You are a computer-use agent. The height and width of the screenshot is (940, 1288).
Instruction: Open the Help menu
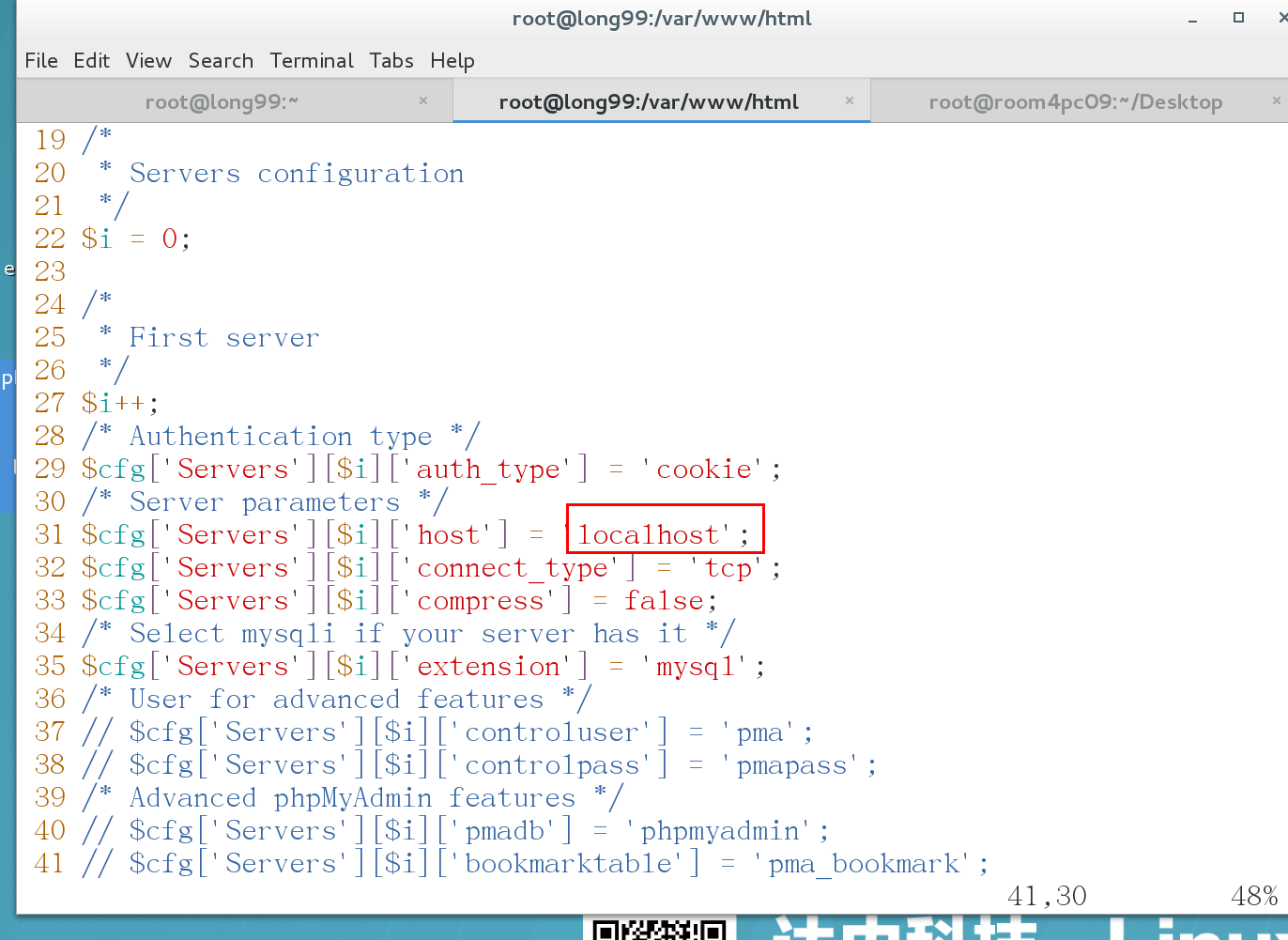pos(452,60)
